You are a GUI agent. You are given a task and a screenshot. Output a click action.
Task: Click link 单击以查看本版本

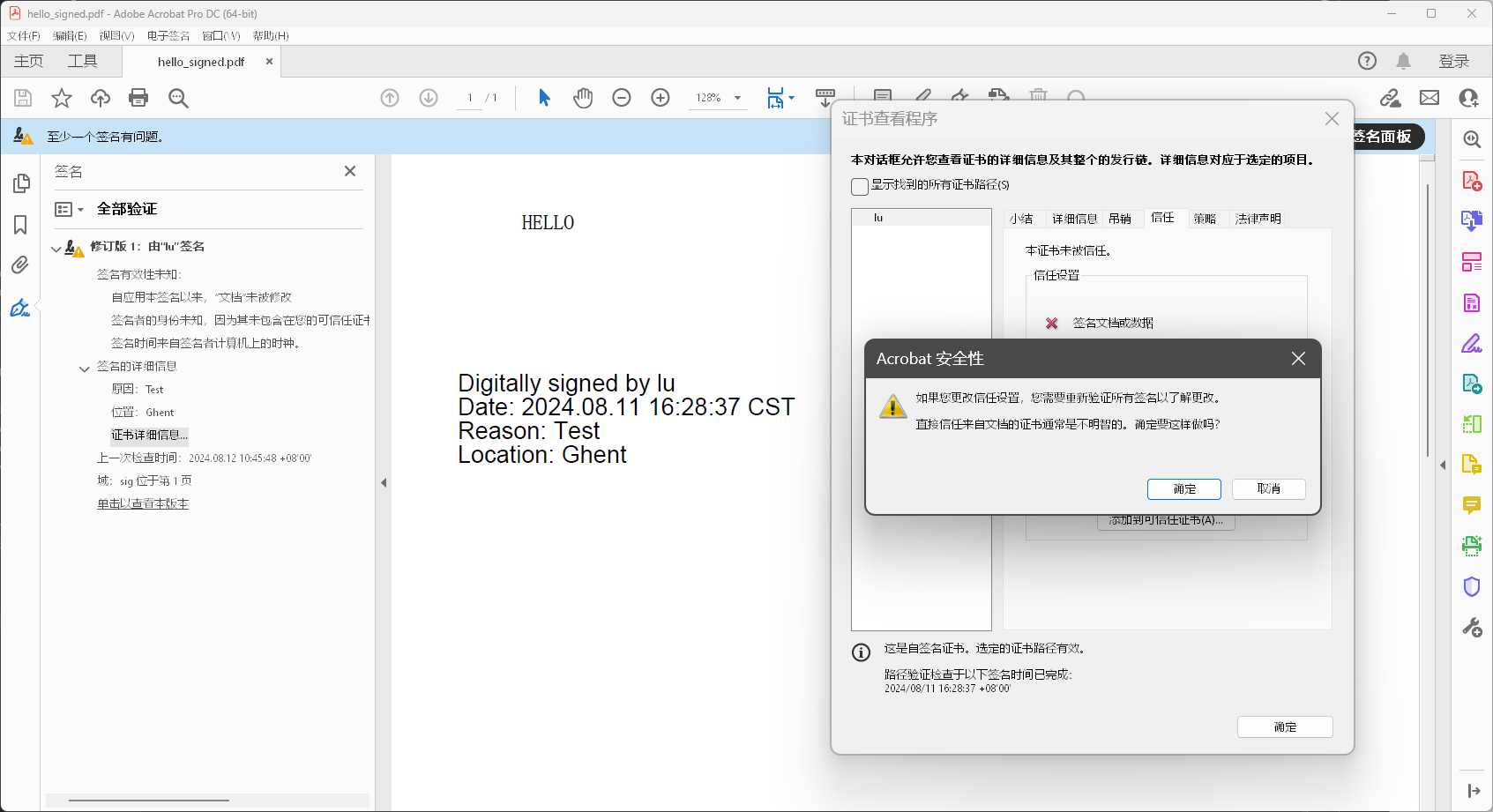point(143,504)
